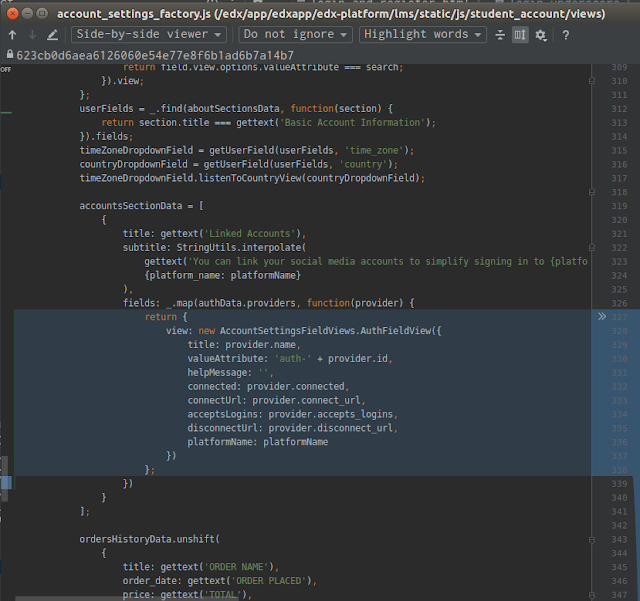Click AccountSettingsFieldViews.AuthFieldView text
The image size is (640, 601).
(x=325, y=331)
